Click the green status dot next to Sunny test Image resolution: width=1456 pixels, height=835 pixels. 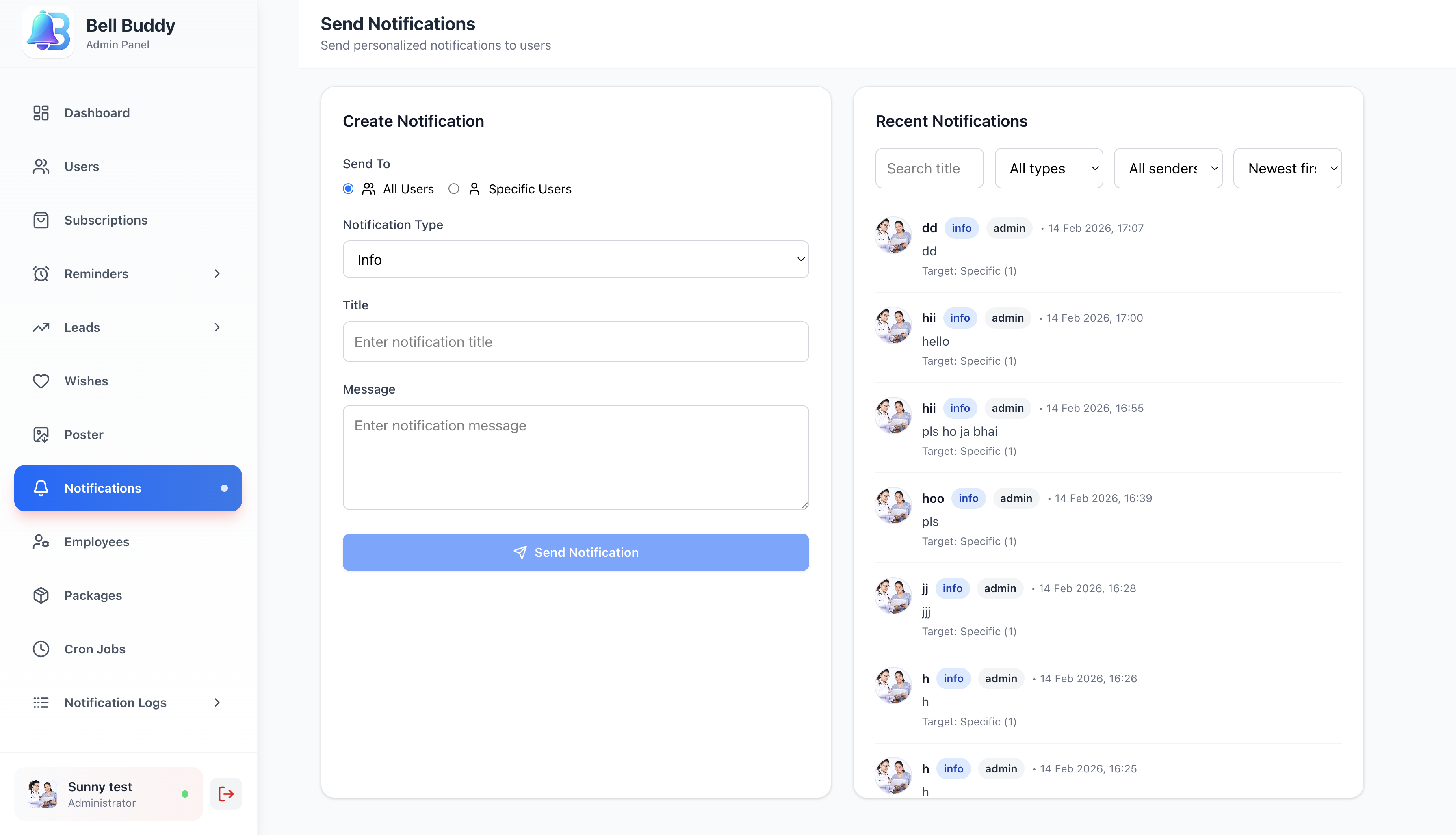(x=185, y=794)
